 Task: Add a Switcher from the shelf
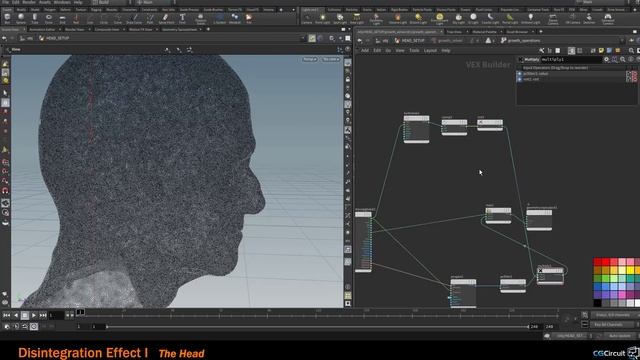pyautogui.click(x=589, y=18)
